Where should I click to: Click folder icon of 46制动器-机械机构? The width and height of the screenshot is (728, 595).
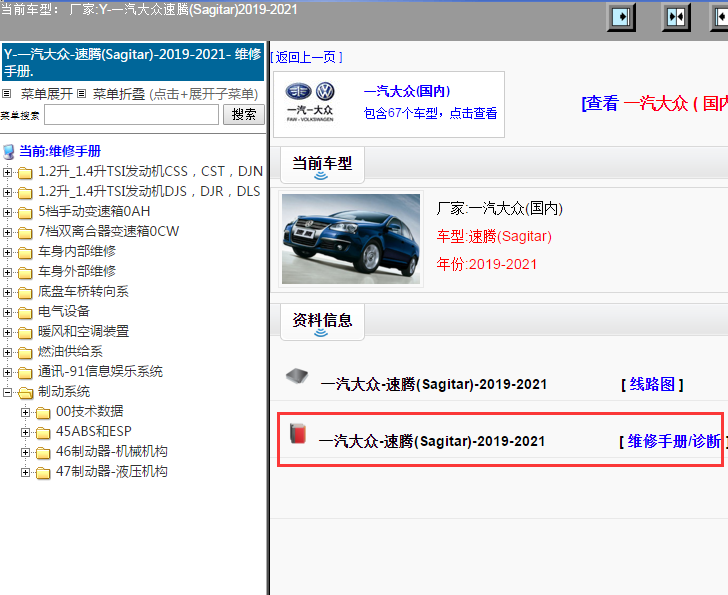pos(43,453)
